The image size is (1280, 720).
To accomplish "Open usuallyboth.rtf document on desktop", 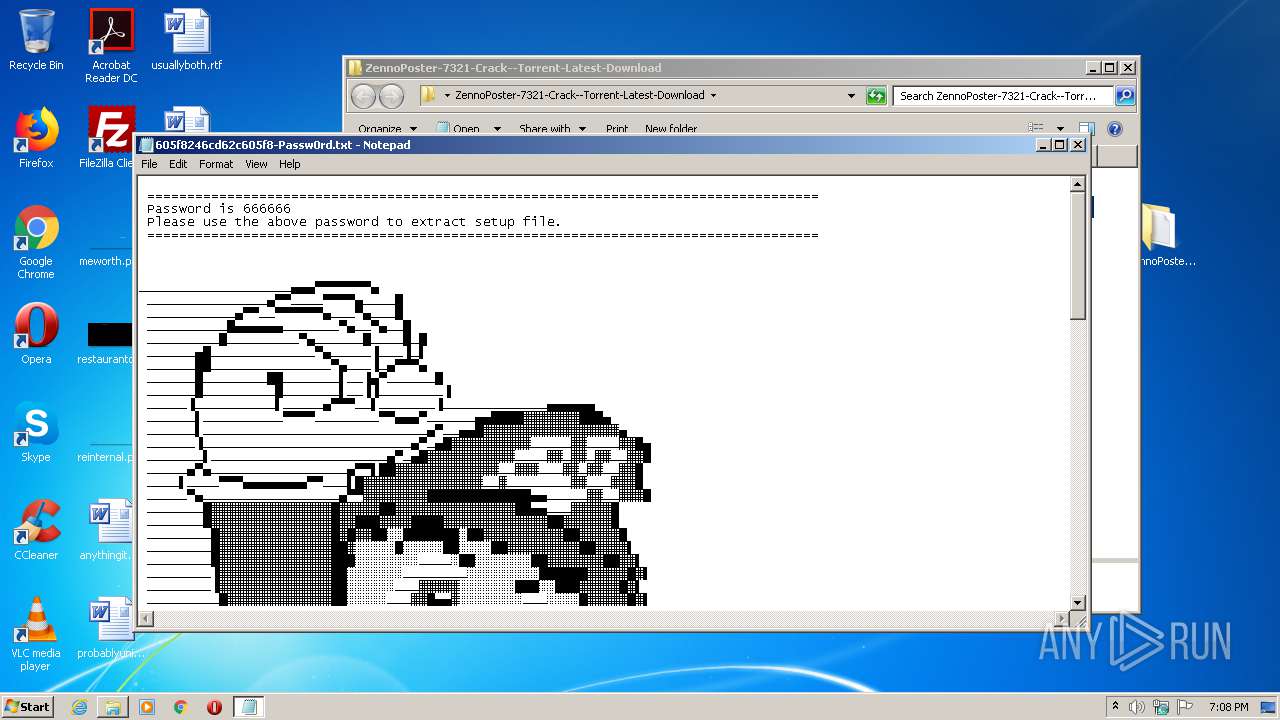I will tap(187, 40).
